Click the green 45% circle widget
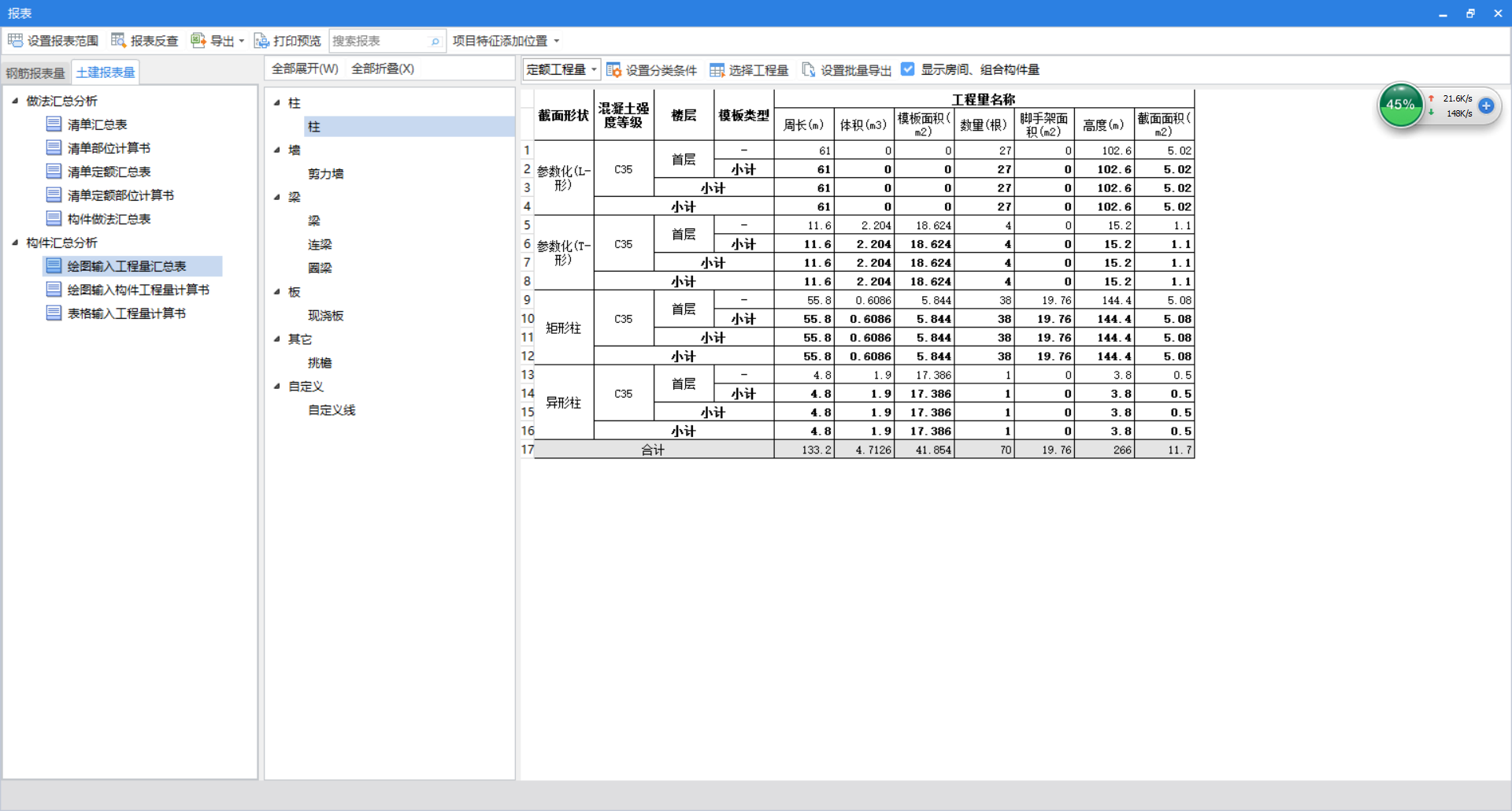 click(1400, 105)
